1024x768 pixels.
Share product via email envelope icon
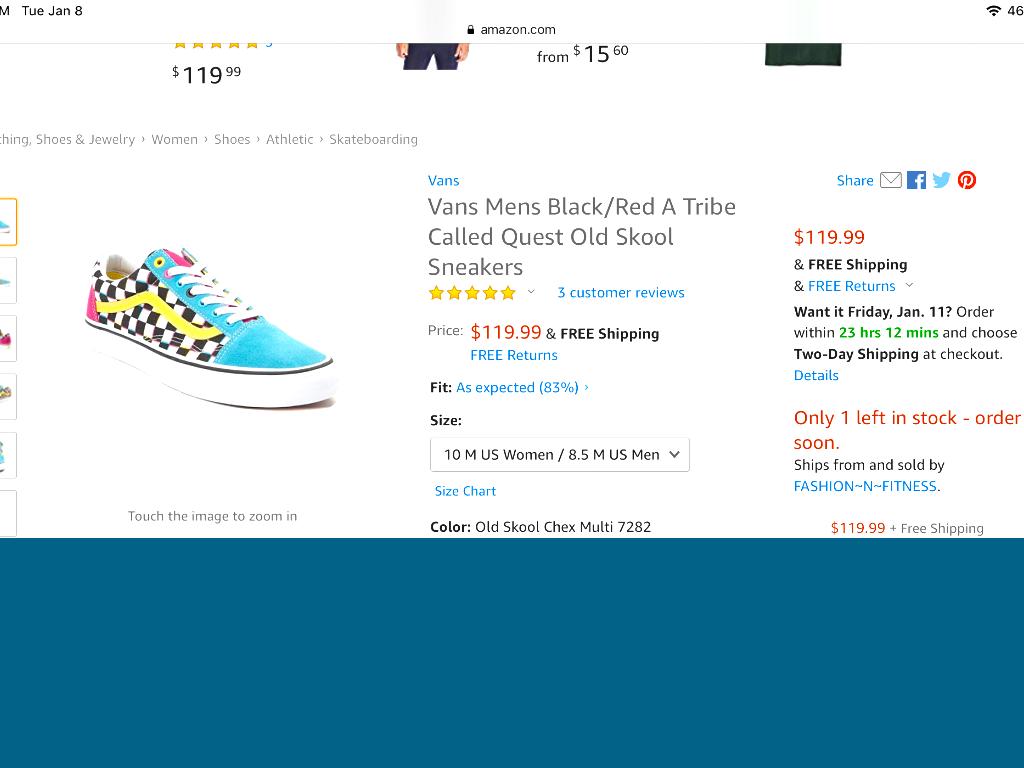point(890,180)
